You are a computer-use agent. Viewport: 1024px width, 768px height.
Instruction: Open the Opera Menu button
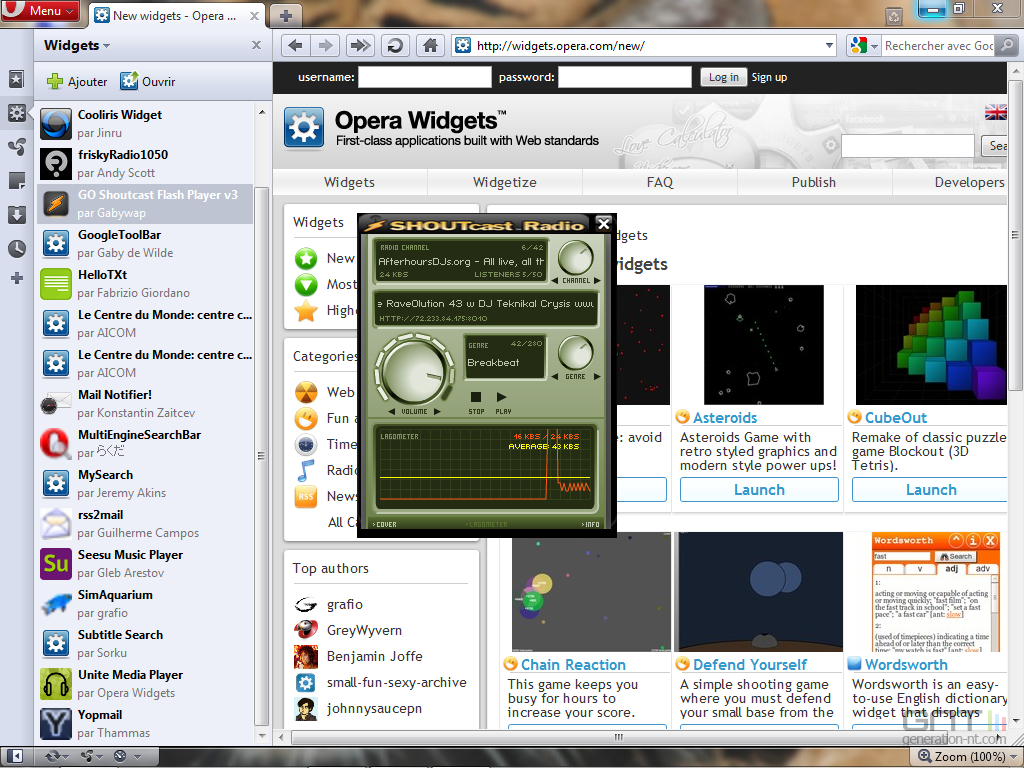tap(40, 10)
